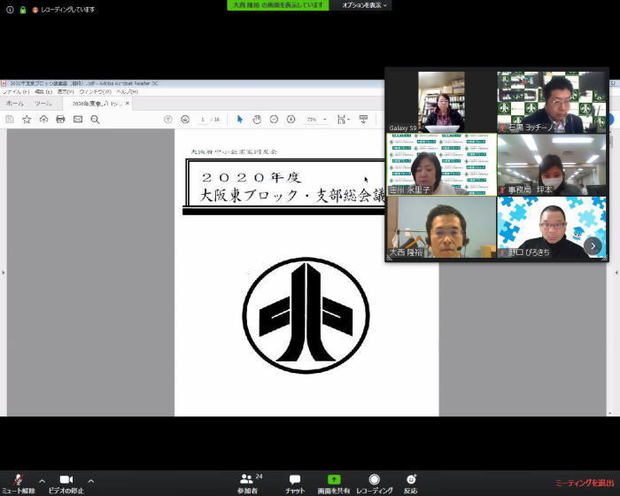
Task: Select the arrow selection tool
Action: click(x=240, y=119)
